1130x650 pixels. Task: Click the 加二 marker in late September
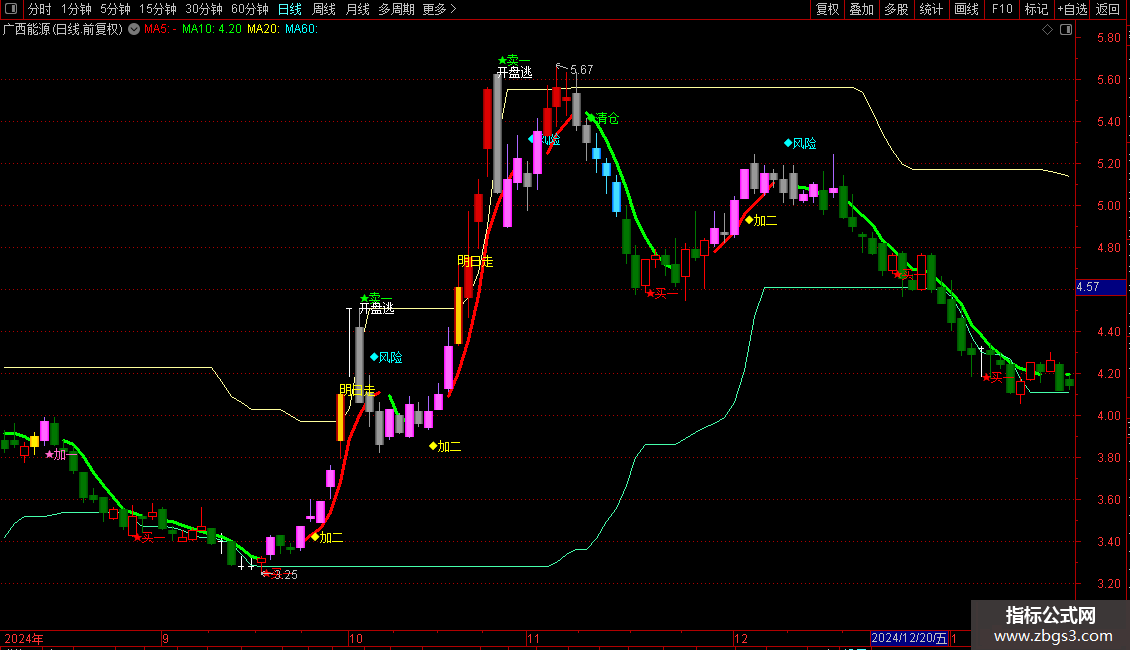tap(327, 538)
